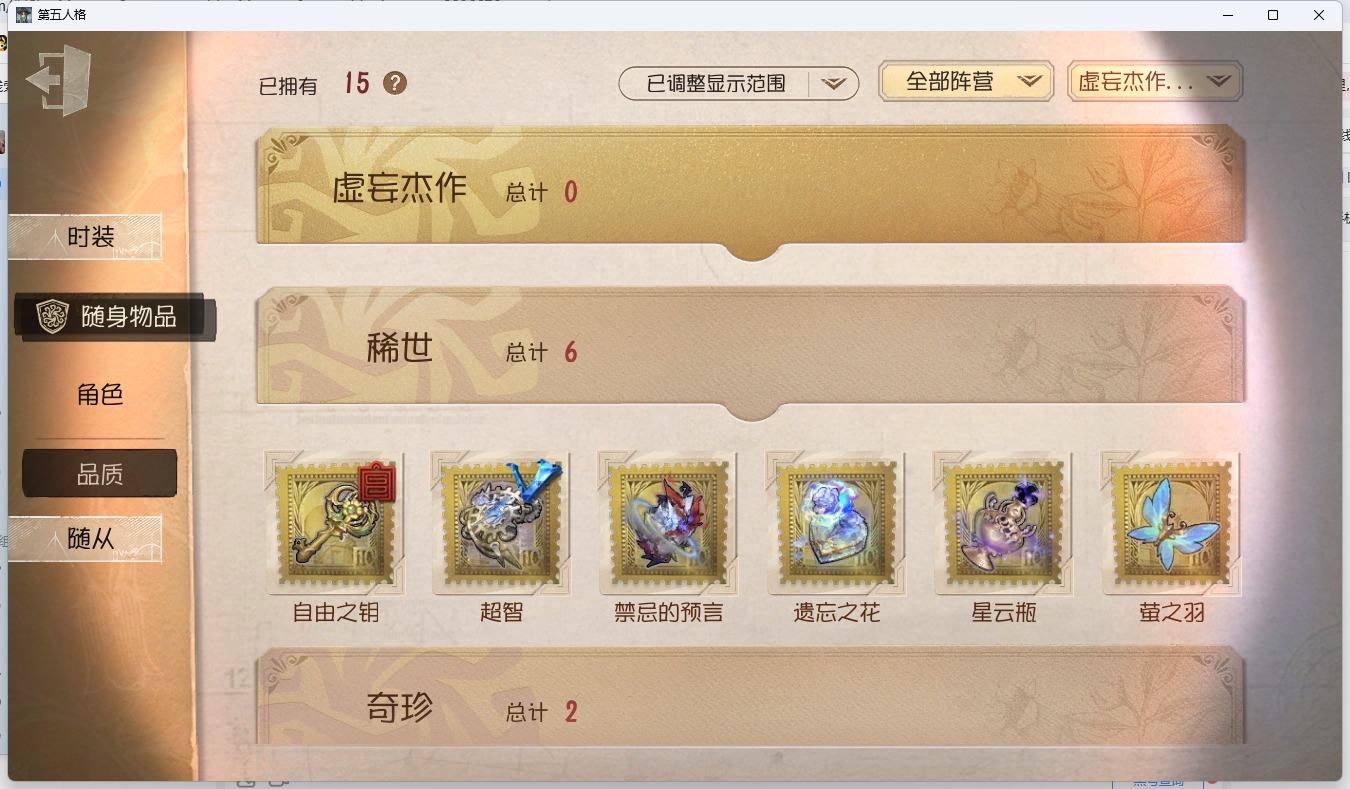Select the 星云瓶 accessory
Image resolution: width=1350 pixels, height=789 pixels.
coord(1003,524)
